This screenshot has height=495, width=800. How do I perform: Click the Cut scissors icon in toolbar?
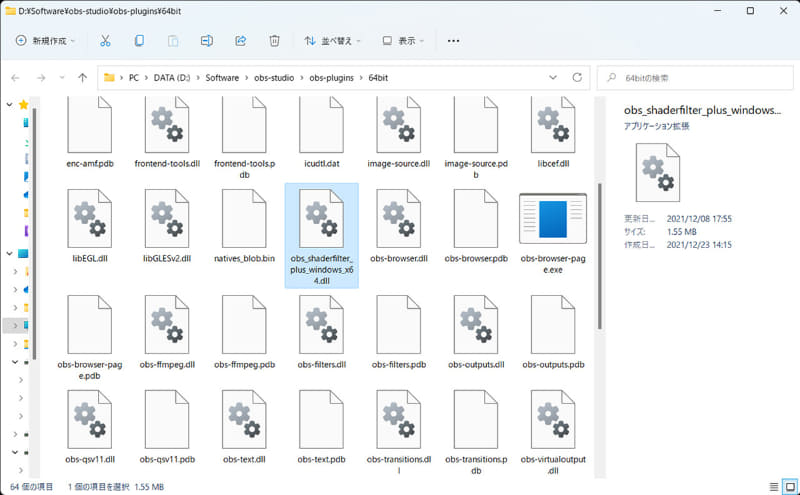pyautogui.click(x=105, y=41)
